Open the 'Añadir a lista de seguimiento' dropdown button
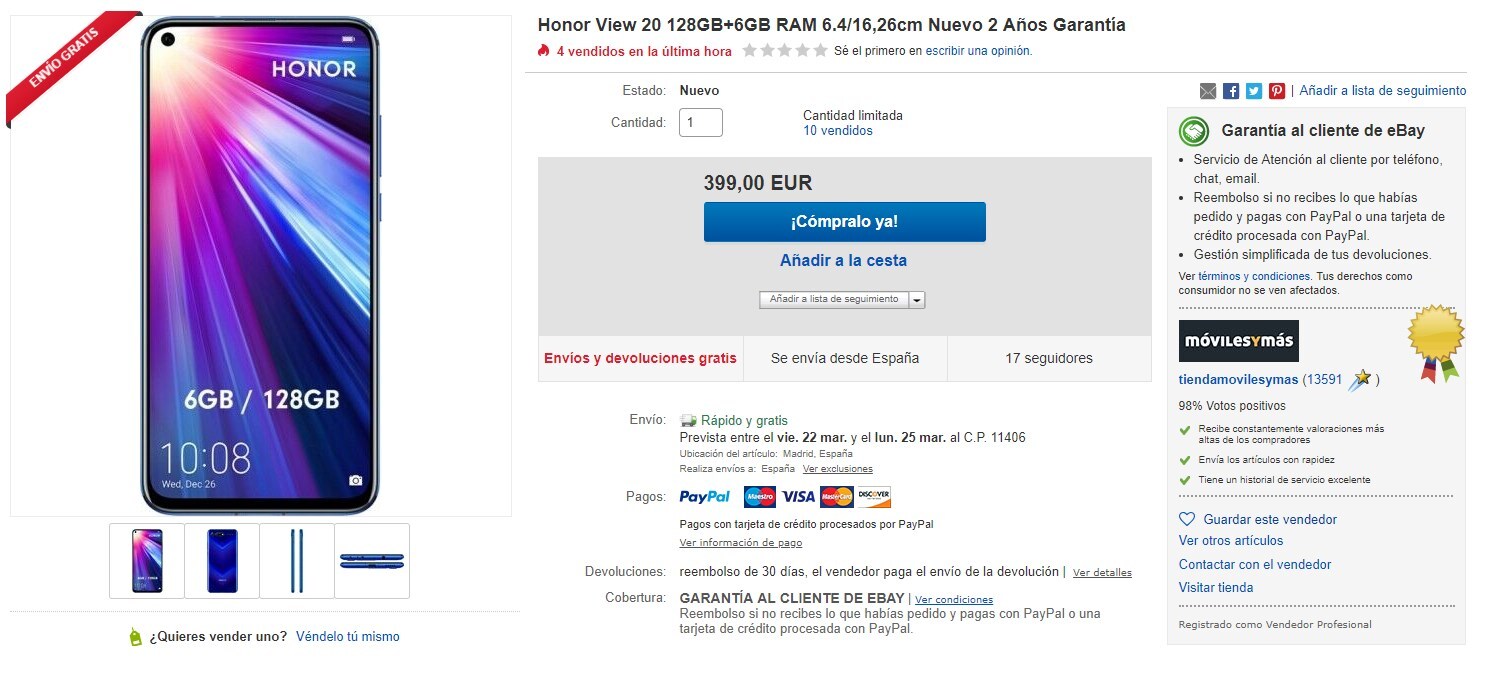This screenshot has height=676, width=1493. click(x=834, y=299)
